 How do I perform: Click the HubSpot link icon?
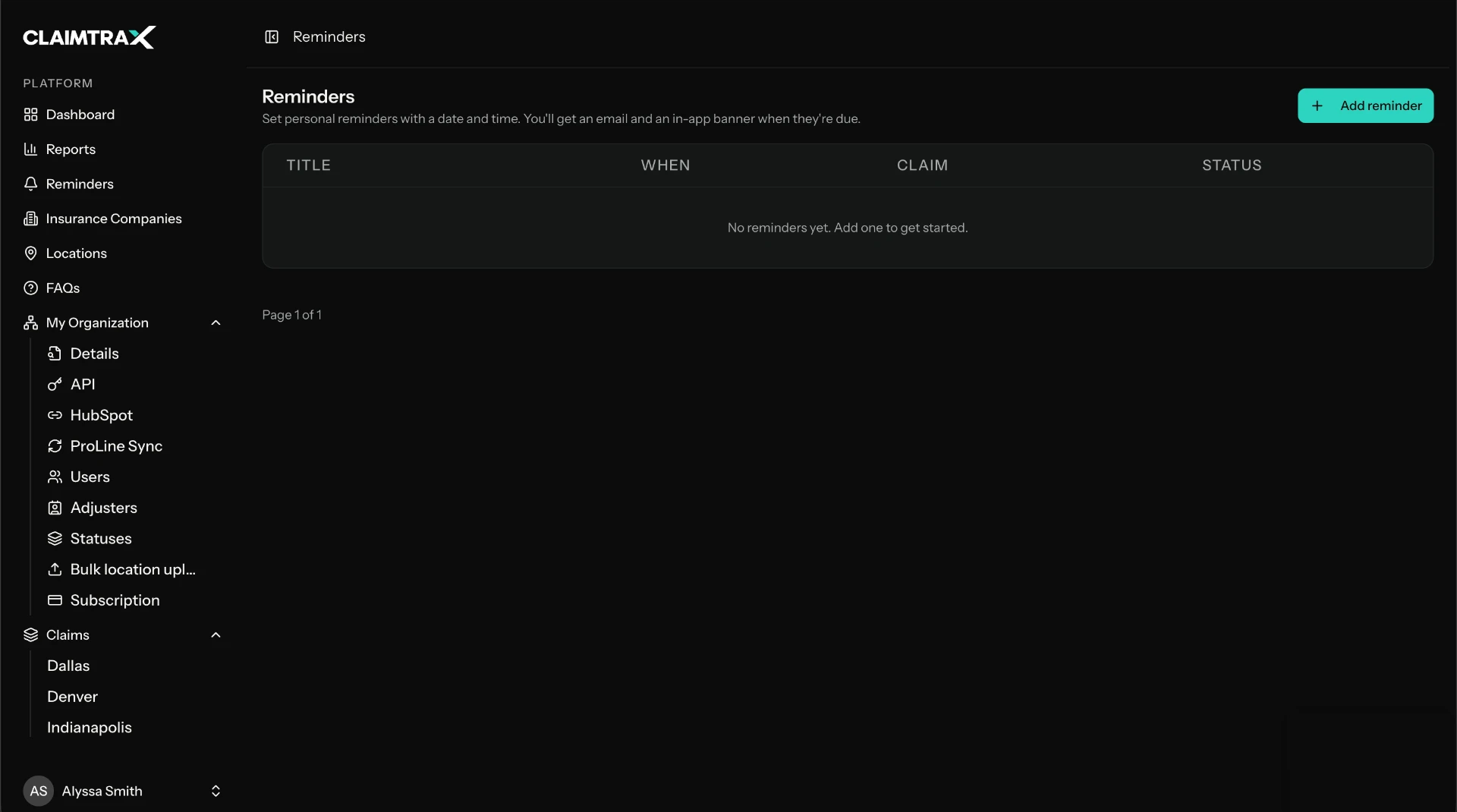point(55,415)
